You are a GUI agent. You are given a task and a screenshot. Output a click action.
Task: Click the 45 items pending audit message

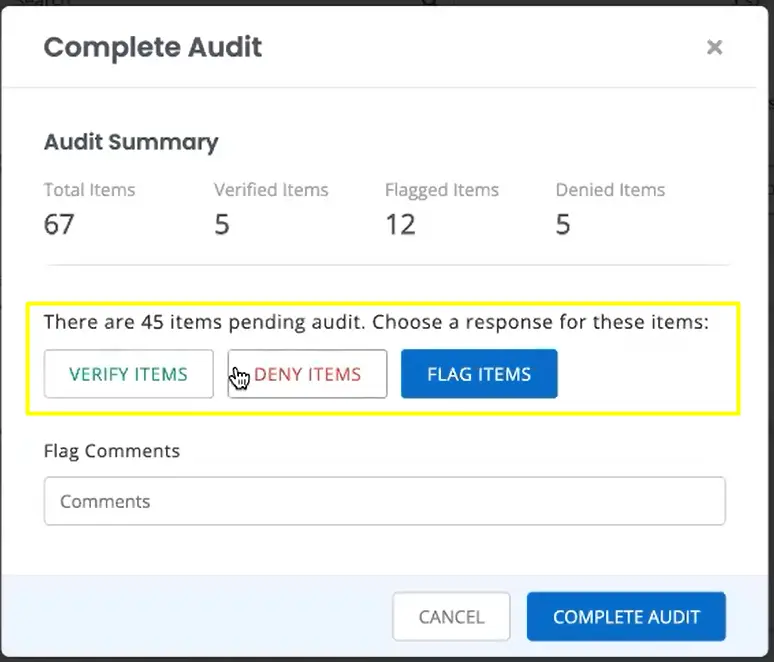coord(376,323)
